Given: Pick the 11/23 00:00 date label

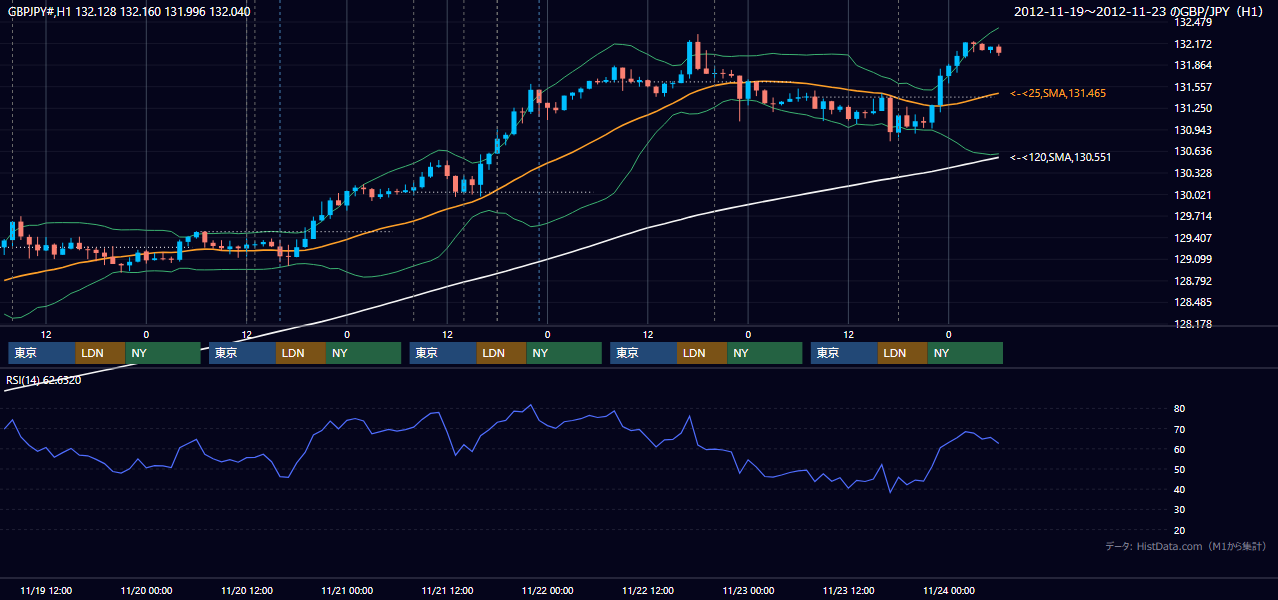Looking at the screenshot, I should coord(748,590).
